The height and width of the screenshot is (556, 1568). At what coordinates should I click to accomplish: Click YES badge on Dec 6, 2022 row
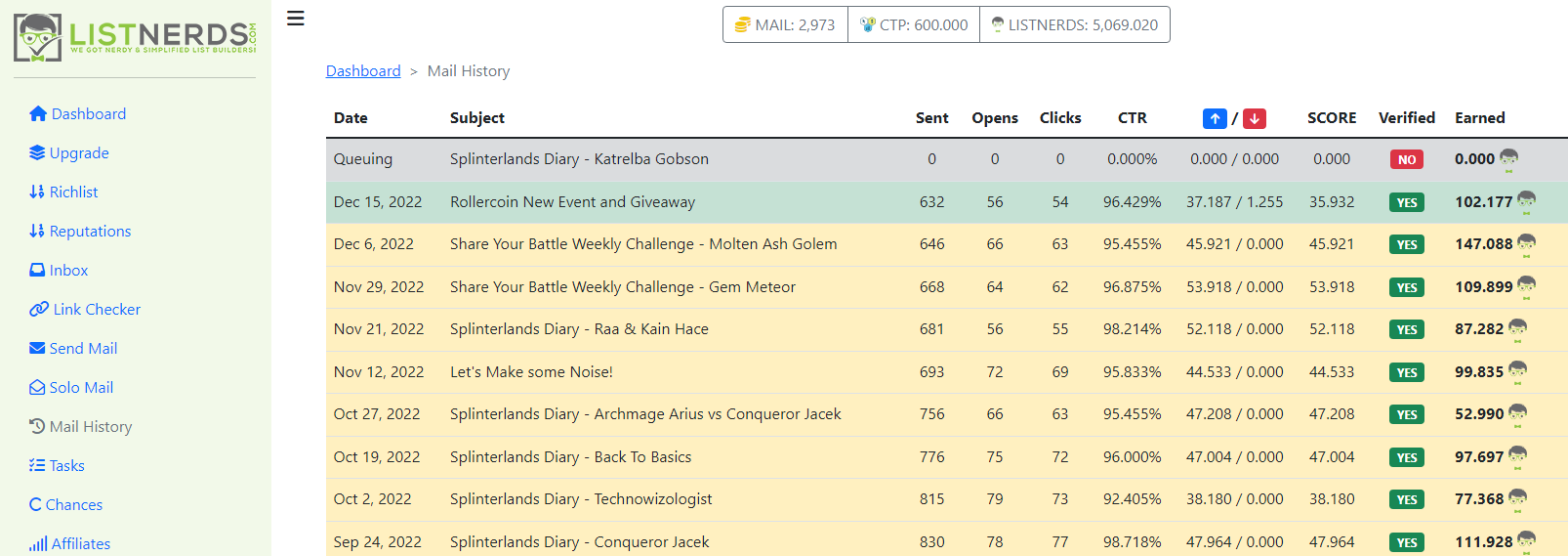[x=1407, y=245]
